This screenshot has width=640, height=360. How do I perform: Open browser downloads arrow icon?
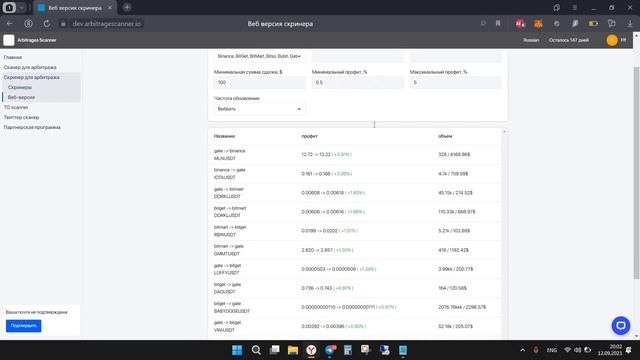click(x=630, y=24)
